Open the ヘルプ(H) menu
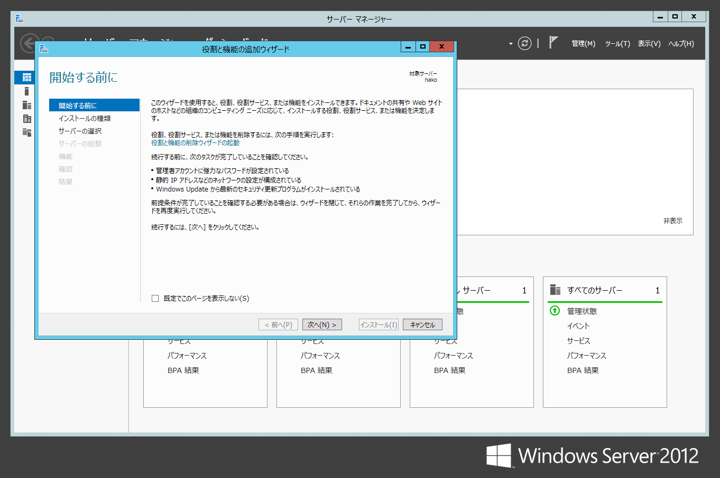 (681, 44)
